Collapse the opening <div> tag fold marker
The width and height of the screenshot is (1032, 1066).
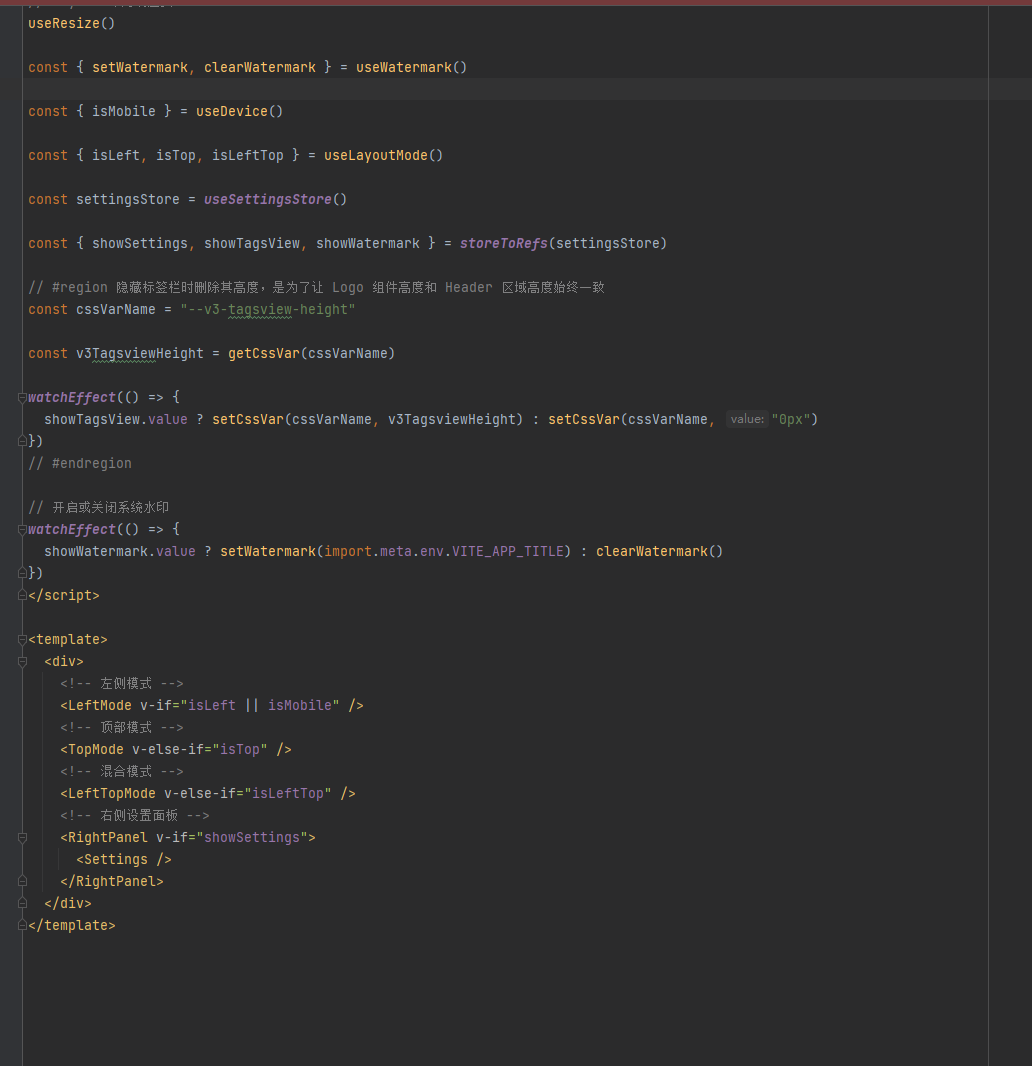(22, 661)
